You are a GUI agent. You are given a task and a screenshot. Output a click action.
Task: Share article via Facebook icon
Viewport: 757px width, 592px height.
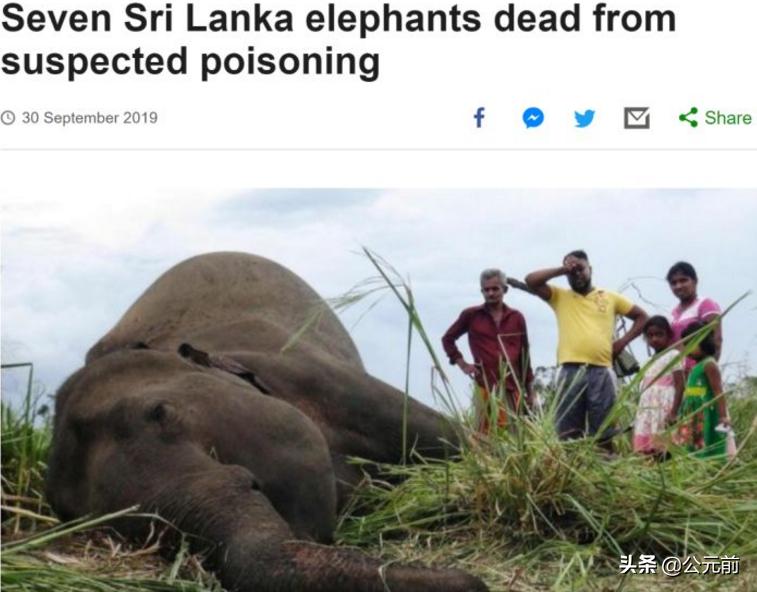coord(479,118)
